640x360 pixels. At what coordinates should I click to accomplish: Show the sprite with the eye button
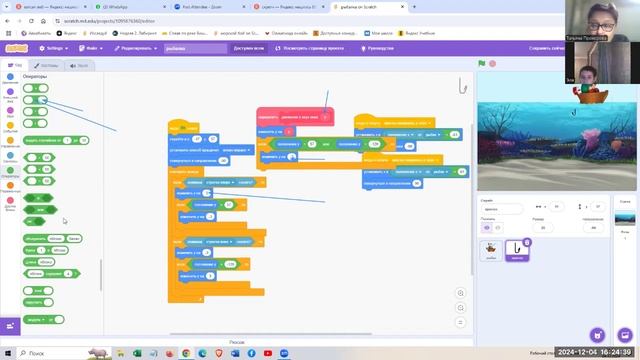coord(487,228)
